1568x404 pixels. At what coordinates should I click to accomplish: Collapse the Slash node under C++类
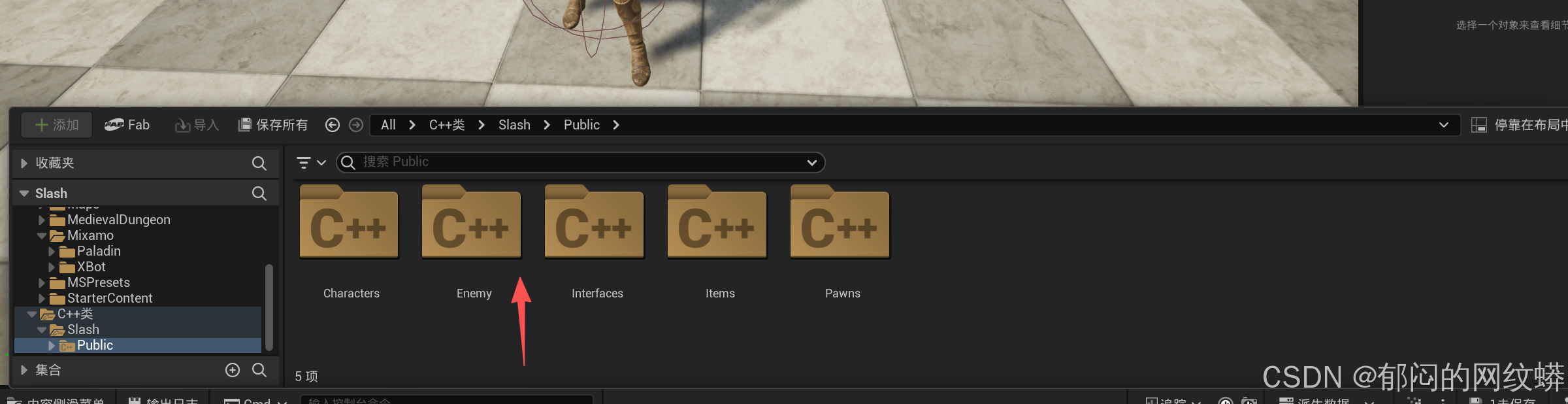pos(42,329)
